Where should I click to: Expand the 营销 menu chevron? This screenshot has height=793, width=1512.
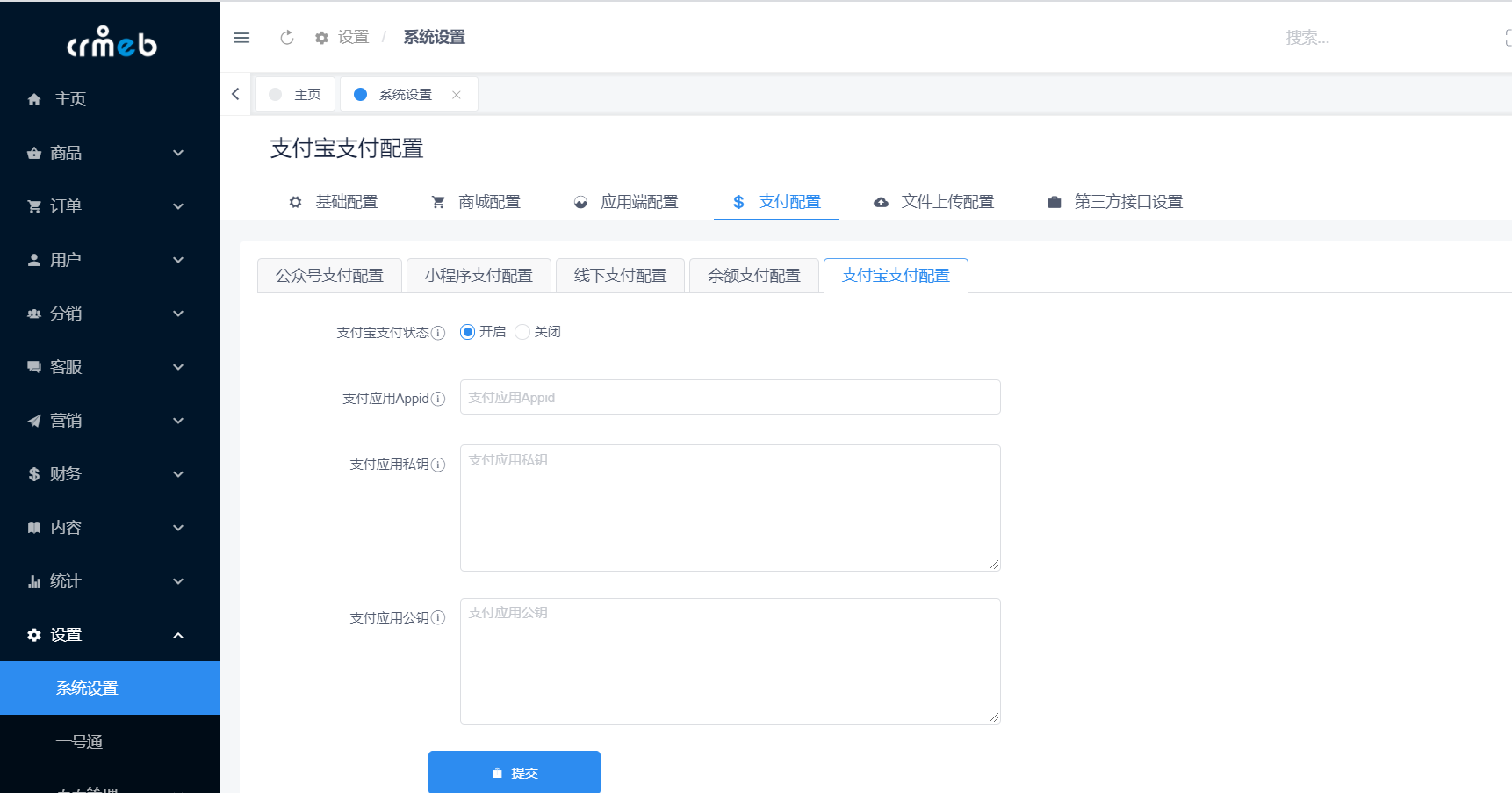(x=178, y=421)
